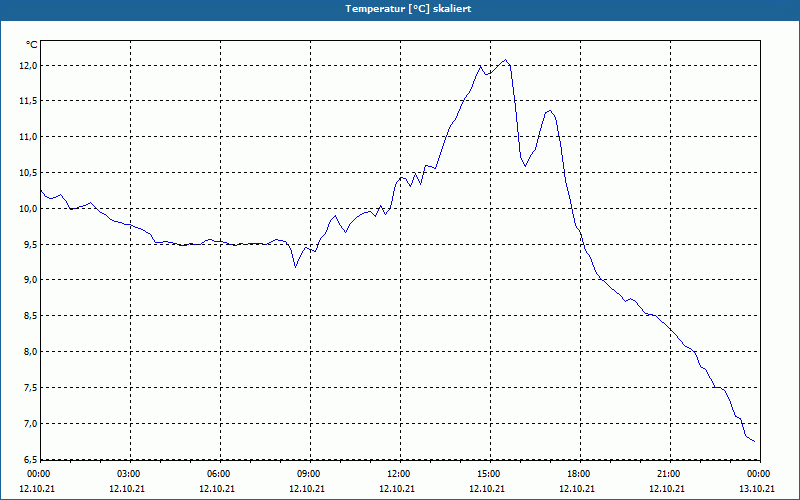This screenshot has height=500, width=800.
Task: Click the curve's second peak before 18:00
Action: 549,111
